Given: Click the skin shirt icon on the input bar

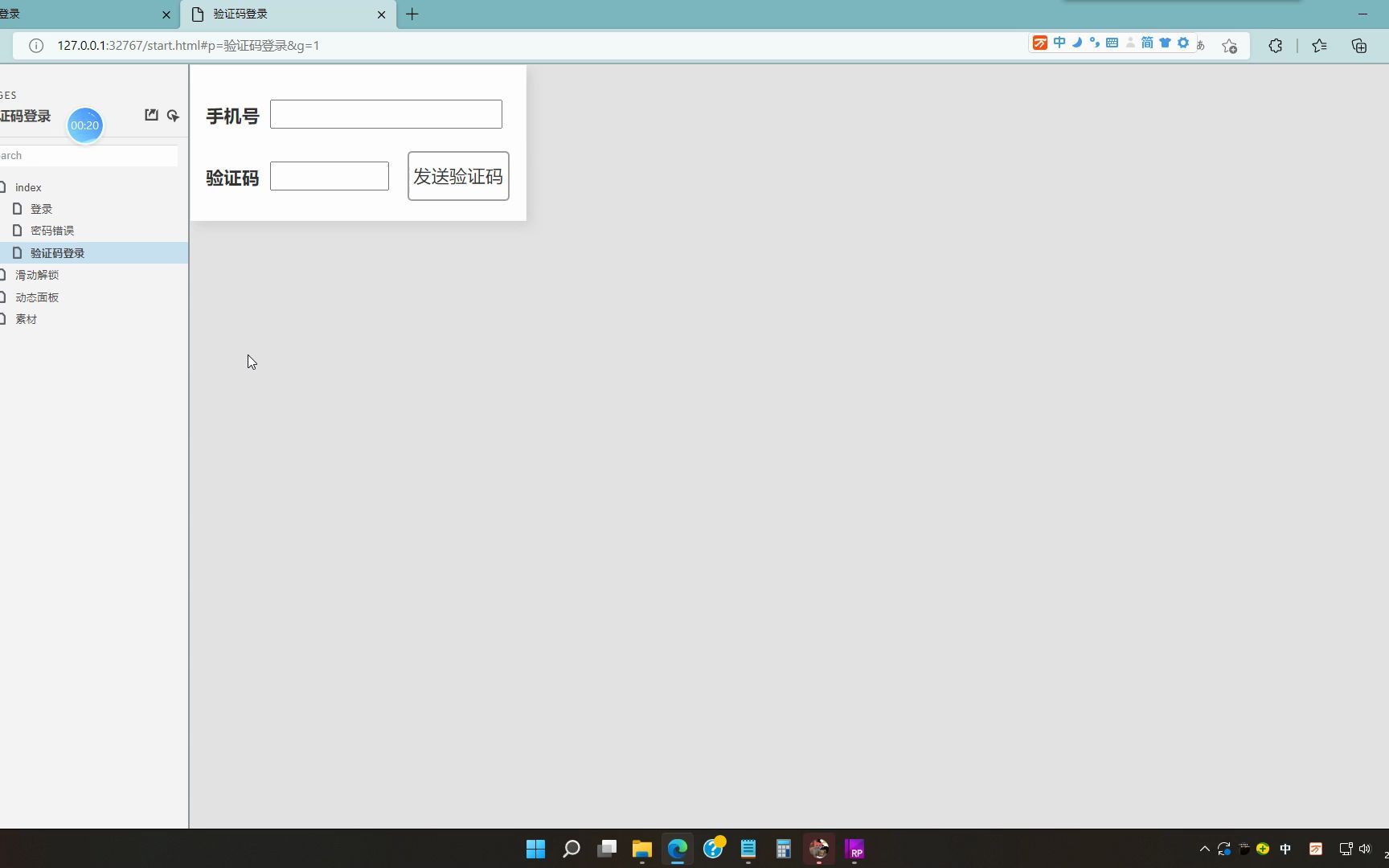Looking at the screenshot, I should click(x=1164, y=43).
